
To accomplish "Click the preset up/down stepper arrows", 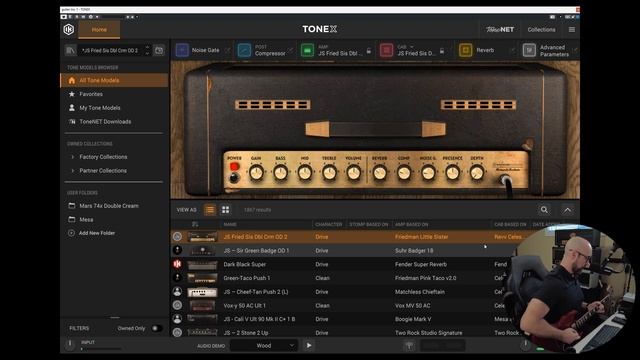I will pyautogui.click(x=147, y=50).
